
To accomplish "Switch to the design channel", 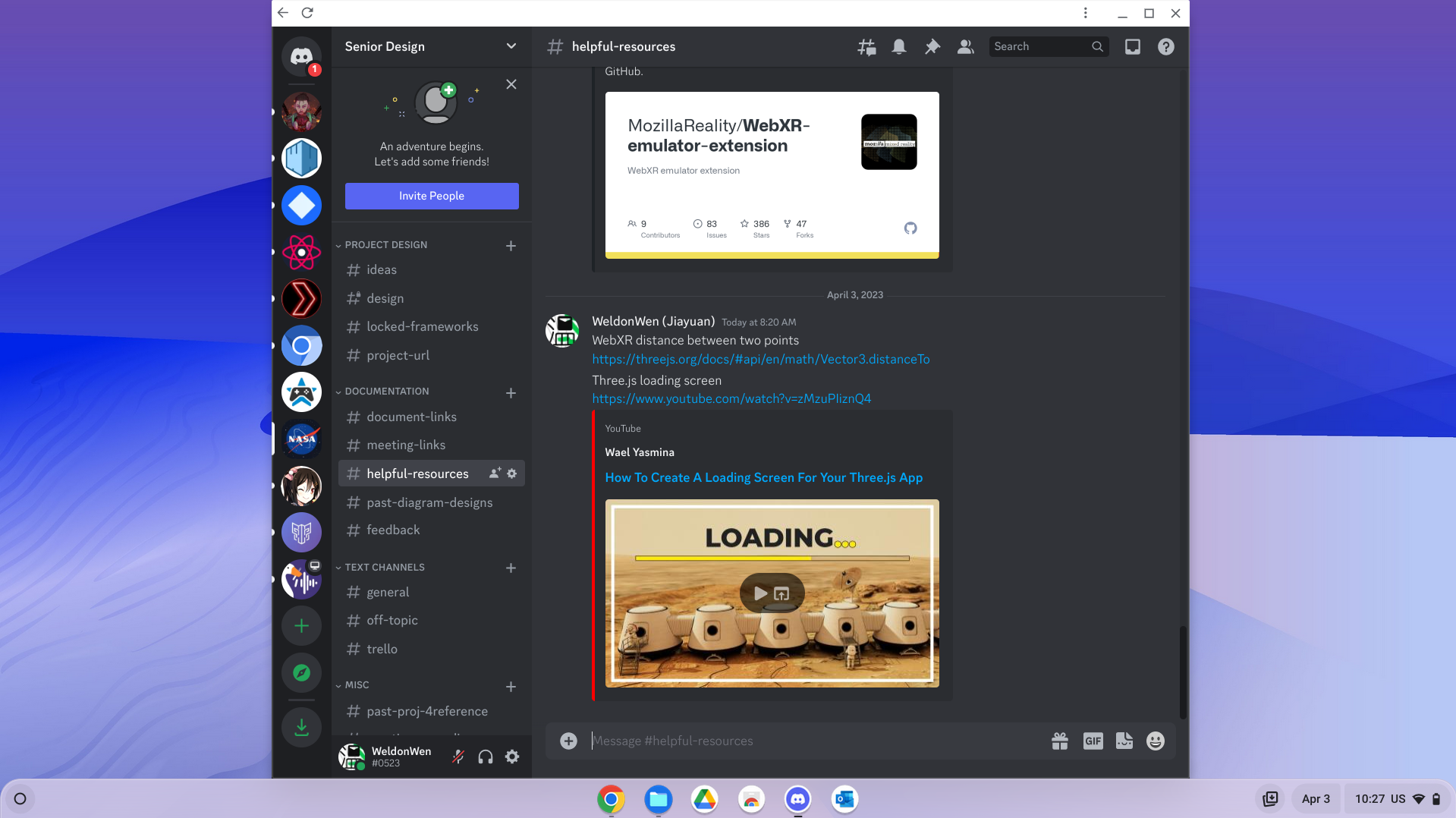I will pos(431,299).
